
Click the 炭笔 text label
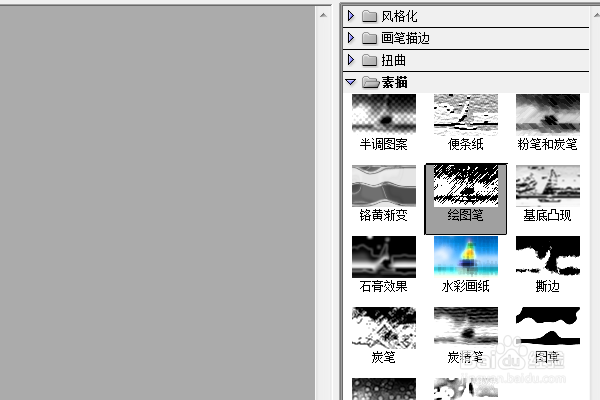tap(383, 358)
